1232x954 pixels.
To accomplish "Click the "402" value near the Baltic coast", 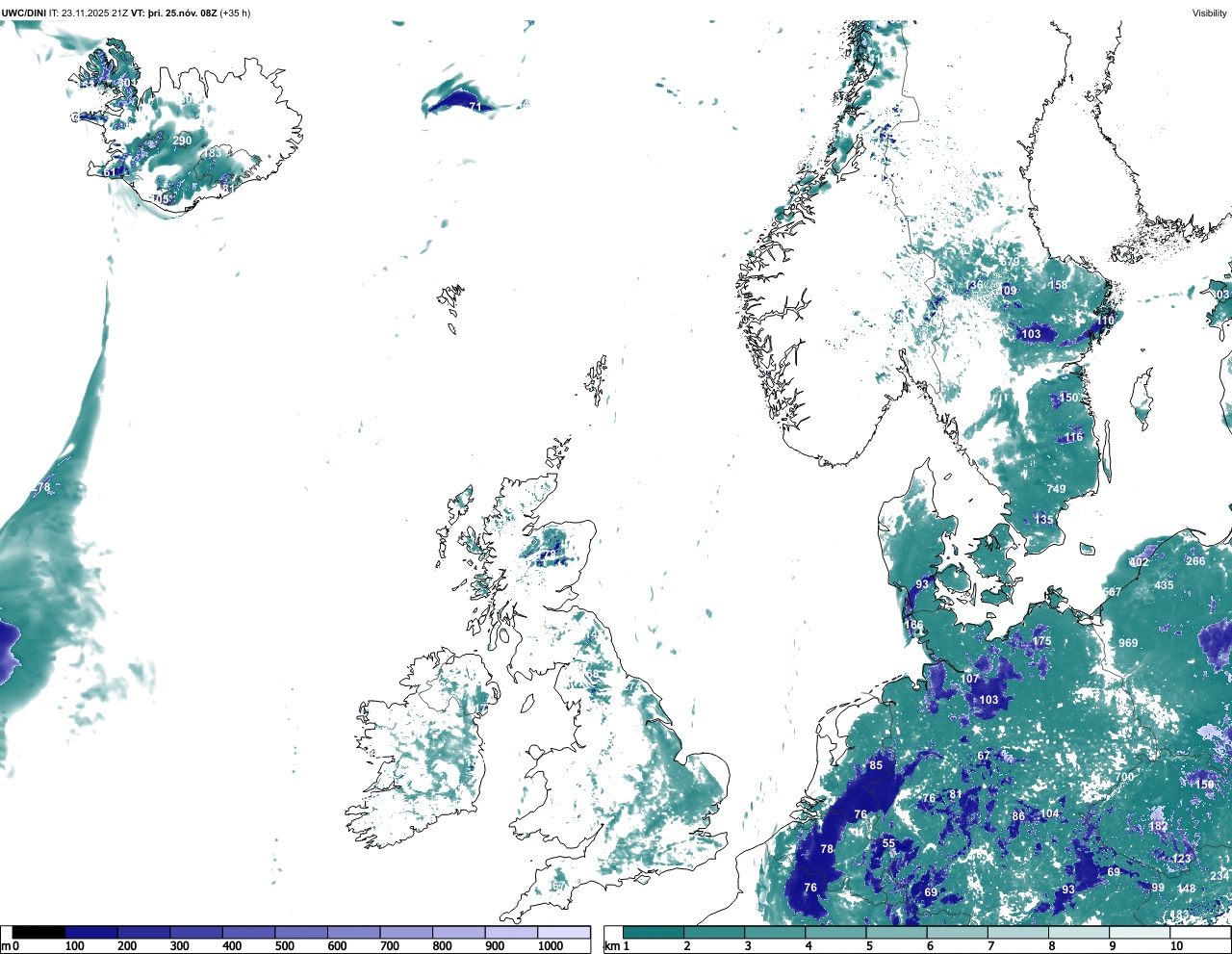I will pos(1140,562).
